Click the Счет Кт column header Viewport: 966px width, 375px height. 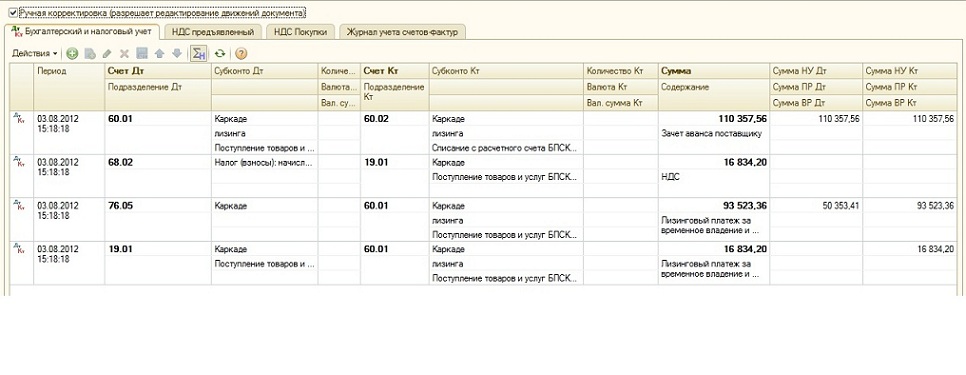pyautogui.click(x=394, y=71)
